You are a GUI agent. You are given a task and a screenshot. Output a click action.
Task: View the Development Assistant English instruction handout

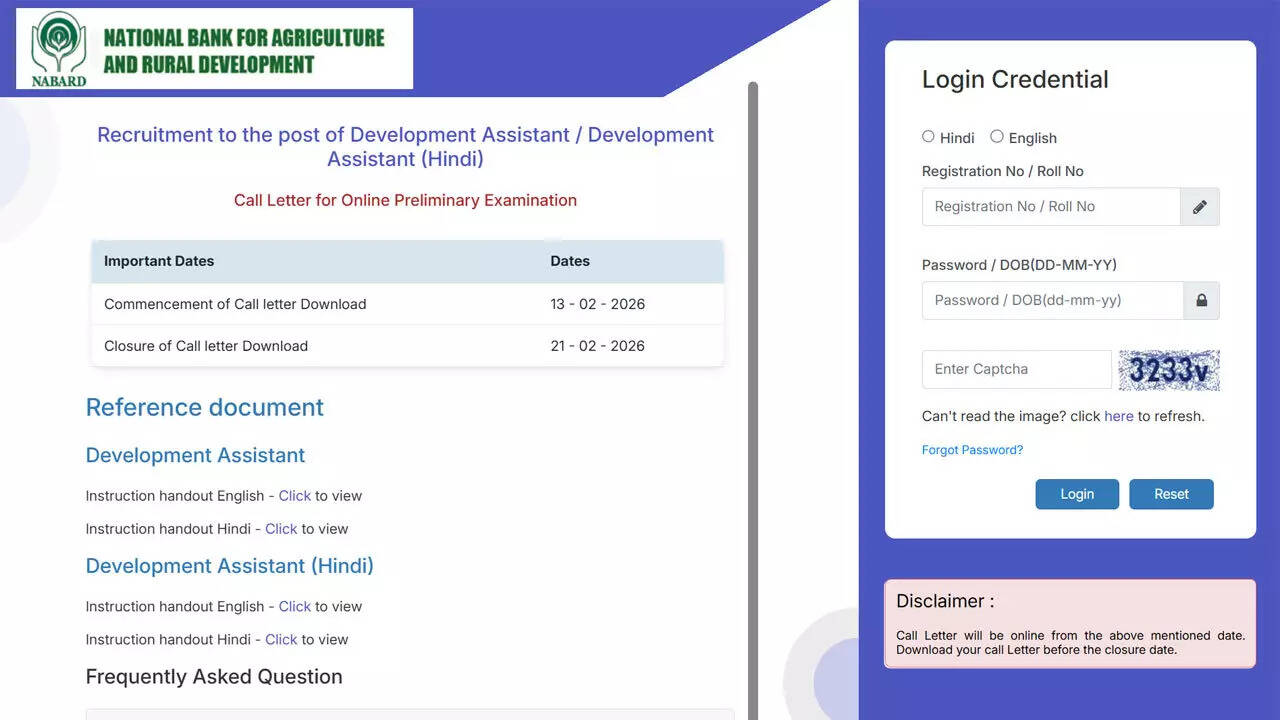click(x=294, y=495)
